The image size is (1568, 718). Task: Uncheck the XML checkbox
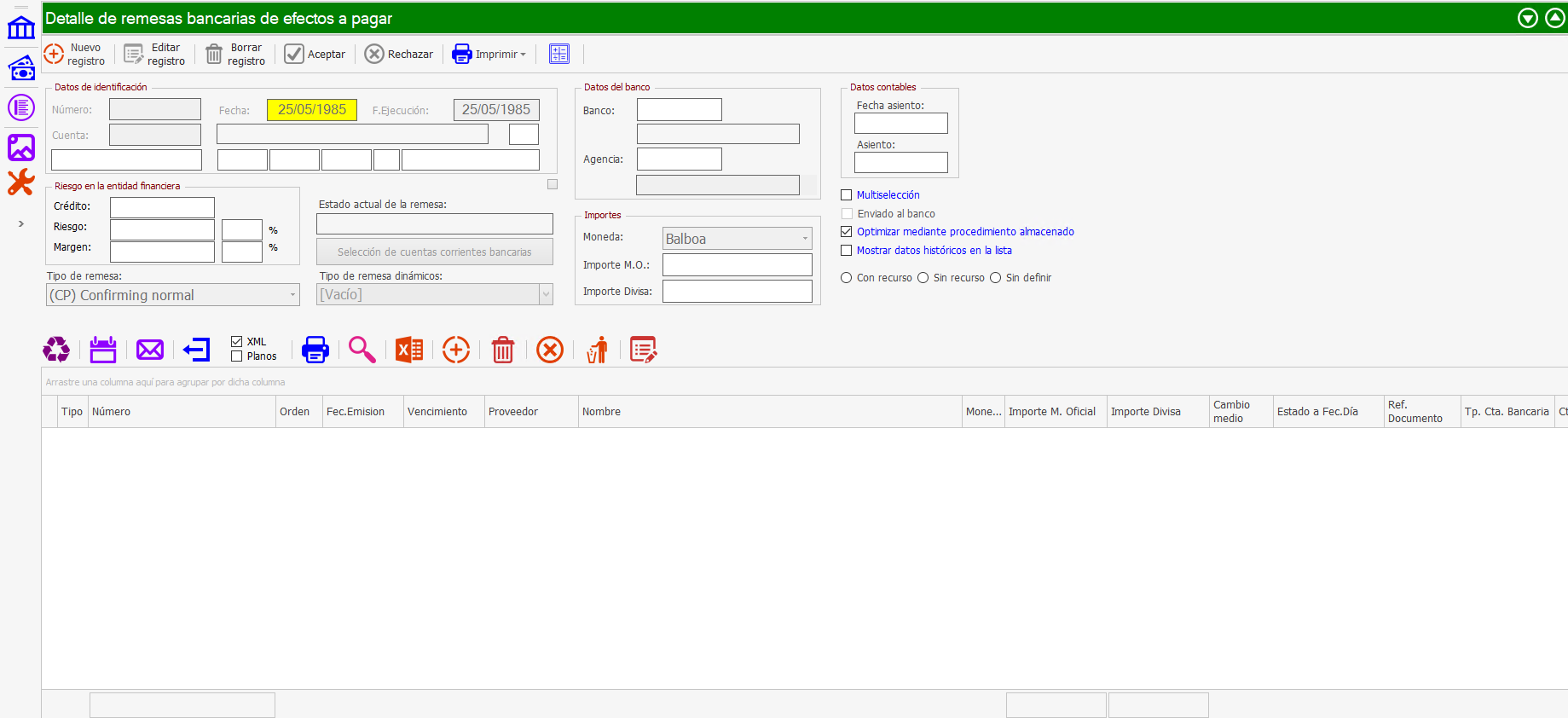(x=237, y=342)
